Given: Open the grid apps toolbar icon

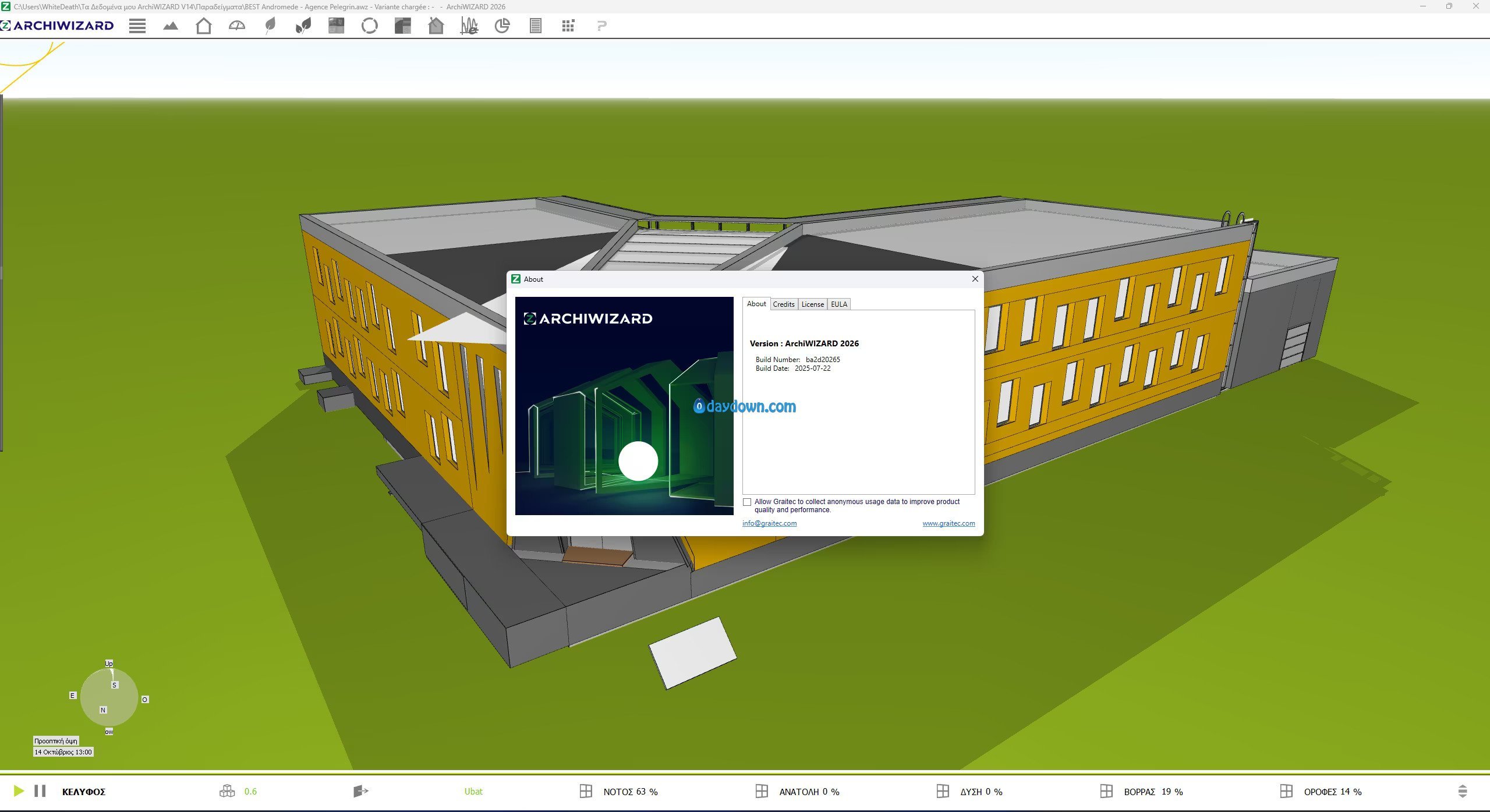Looking at the screenshot, I should click(568, 26).
